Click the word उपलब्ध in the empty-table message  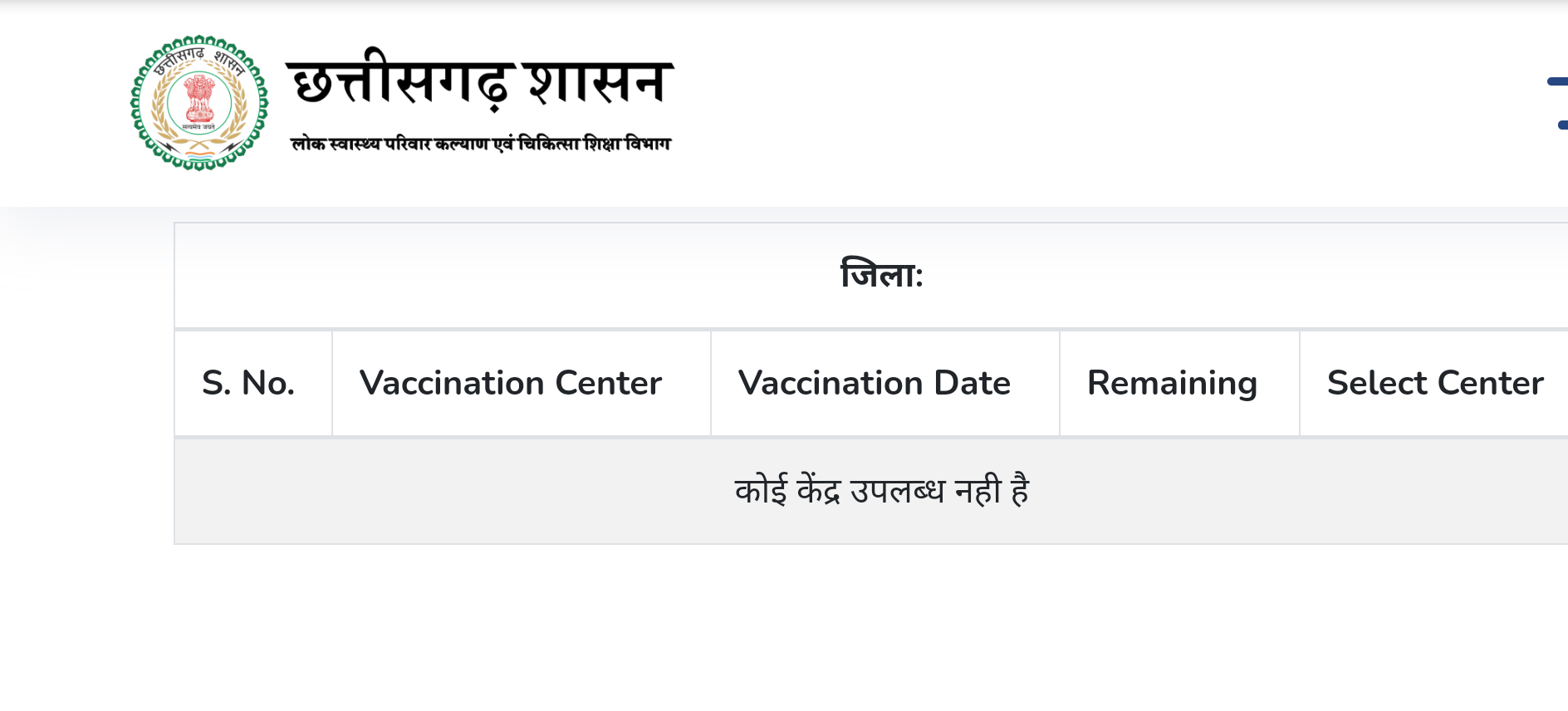897,491
